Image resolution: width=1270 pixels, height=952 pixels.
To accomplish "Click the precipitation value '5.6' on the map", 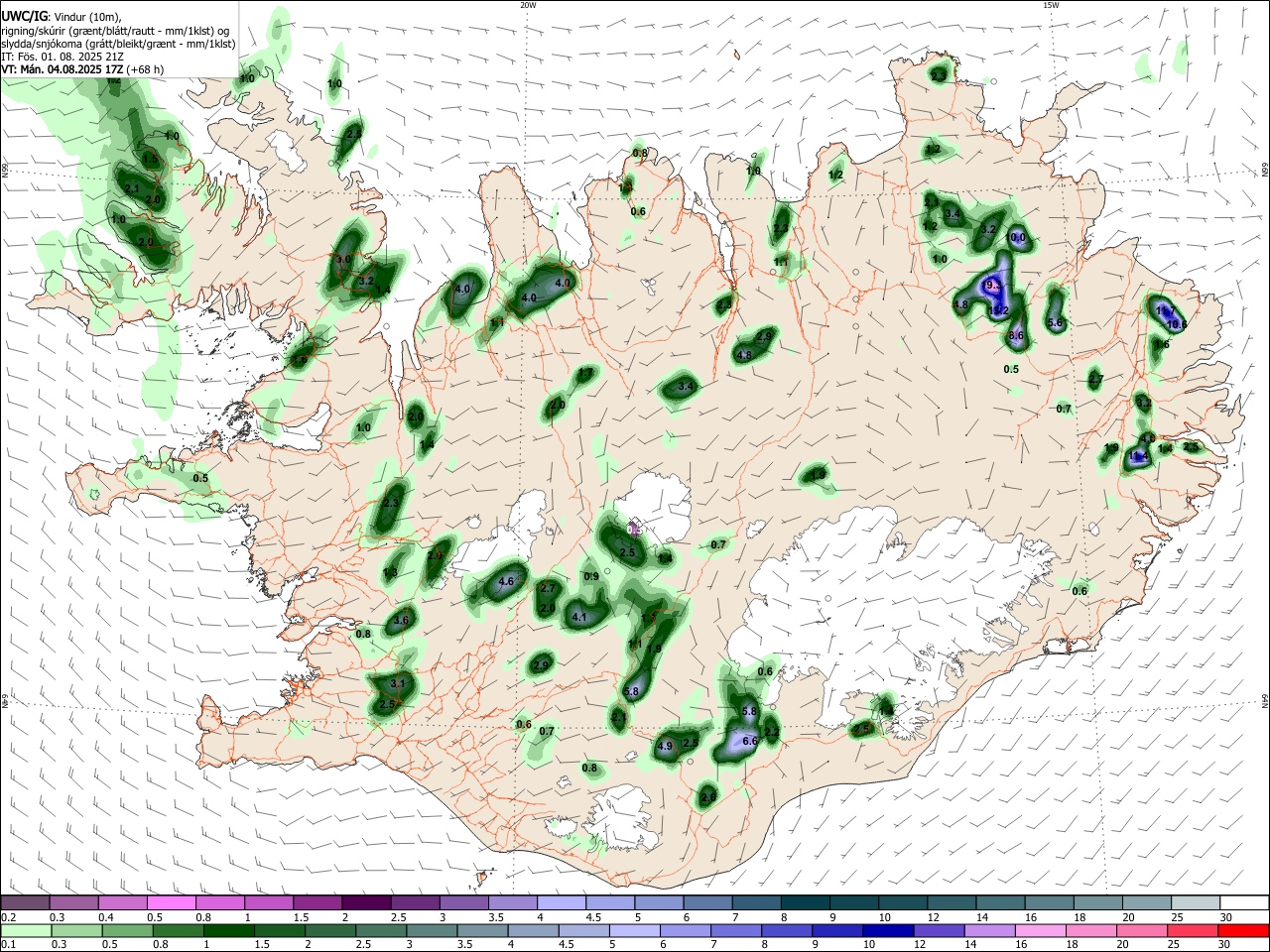I will [x=1055, y=322].
